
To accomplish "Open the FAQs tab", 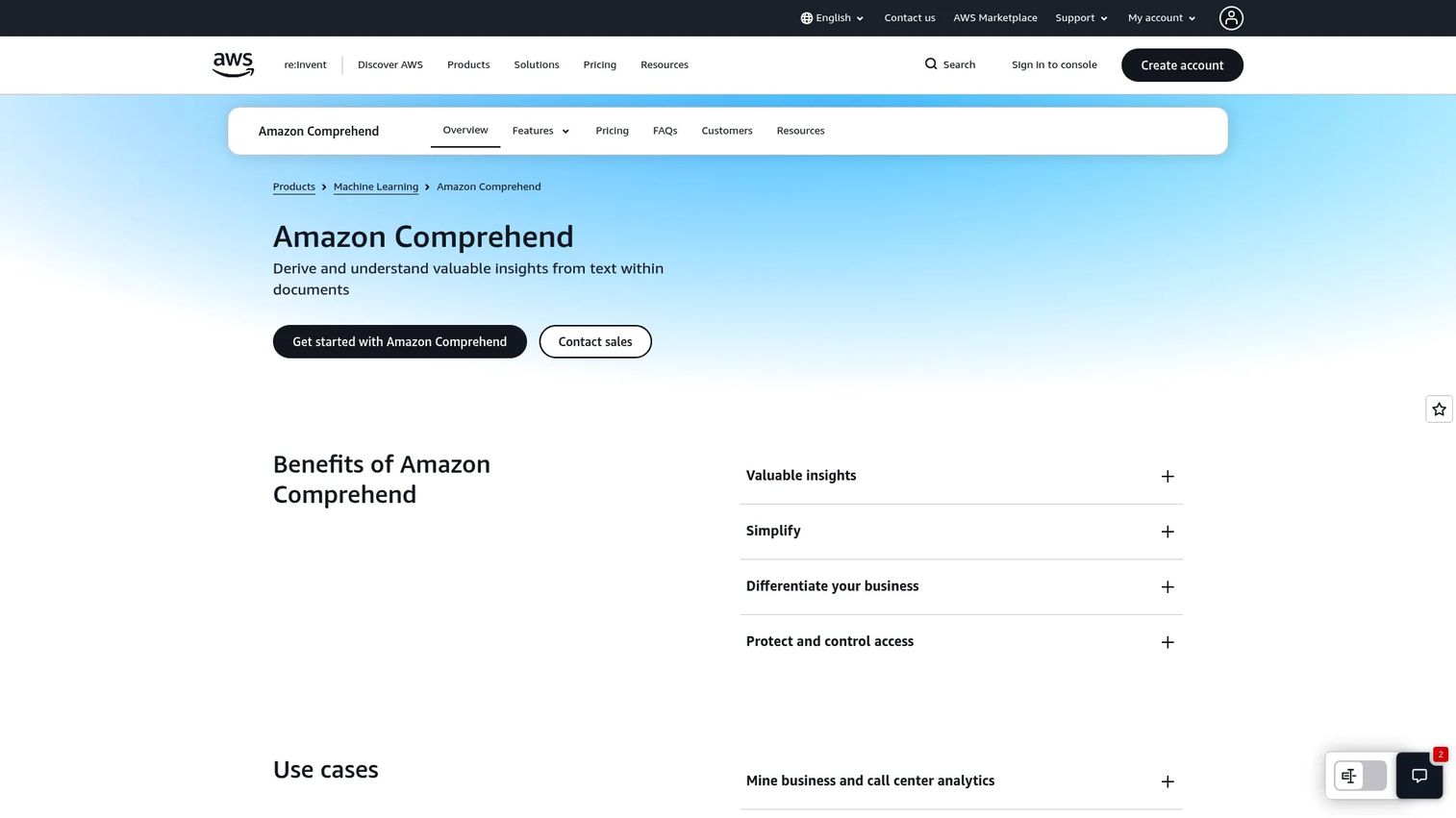I will point(665,131).
